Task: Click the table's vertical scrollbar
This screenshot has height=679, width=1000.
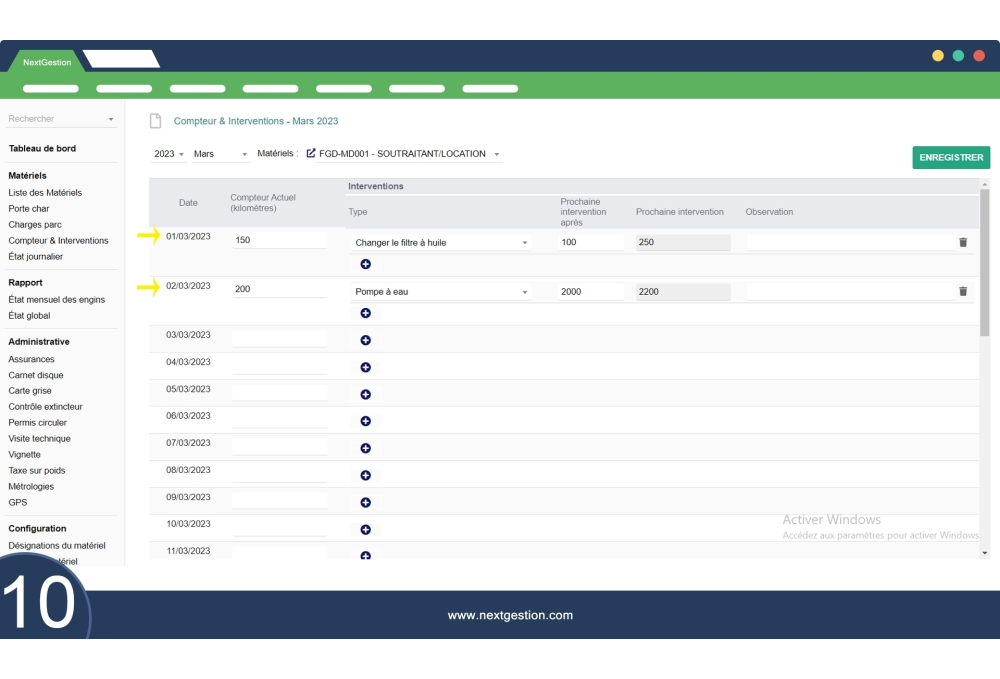Action: (984, 260)
